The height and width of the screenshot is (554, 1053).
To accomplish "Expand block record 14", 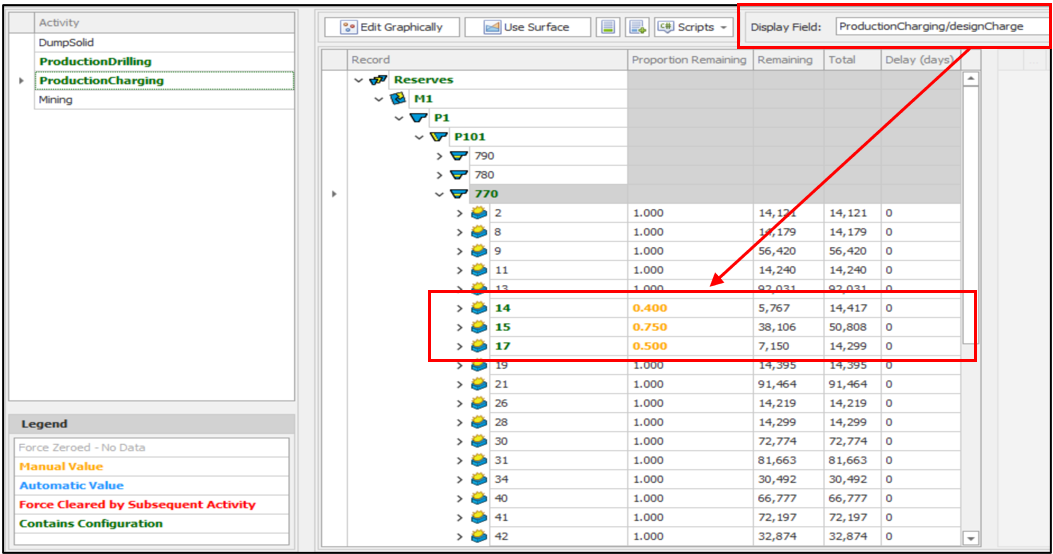I will coord(460,308).
